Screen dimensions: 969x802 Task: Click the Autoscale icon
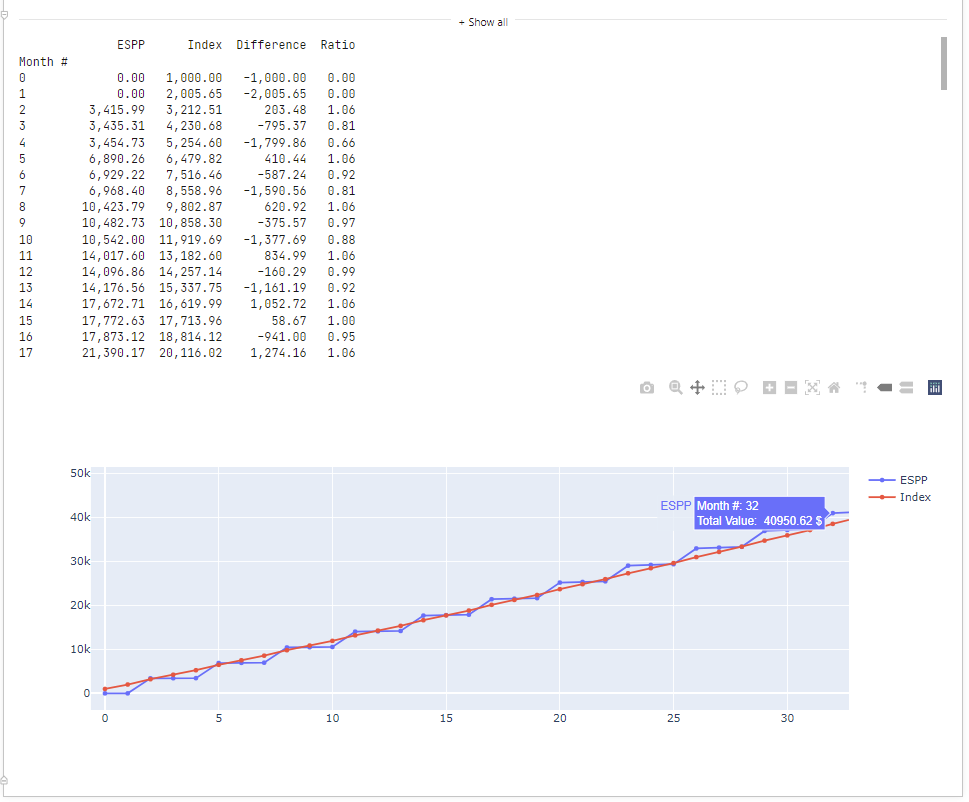coord(812,387)
